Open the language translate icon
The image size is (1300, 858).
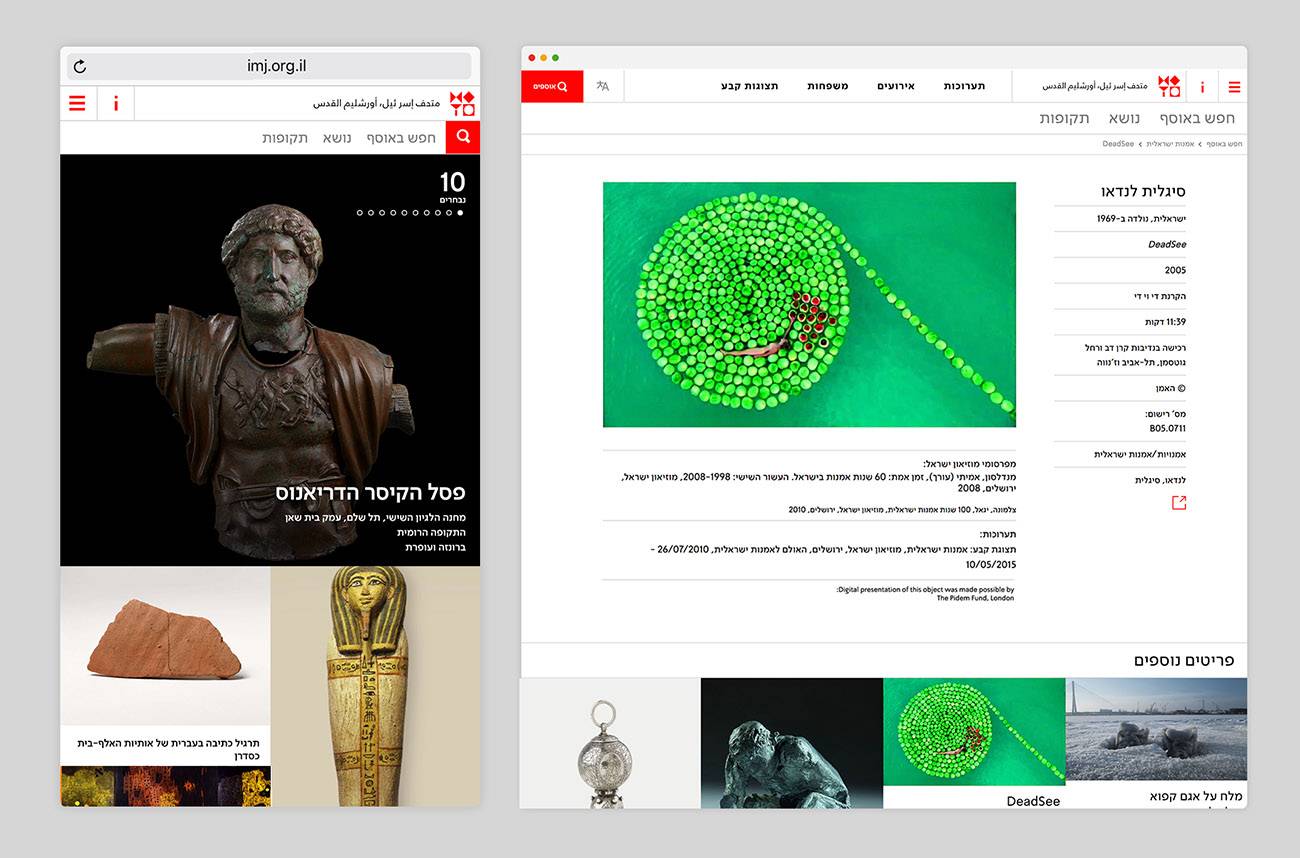pyautogui.click(x=603, y=86)
